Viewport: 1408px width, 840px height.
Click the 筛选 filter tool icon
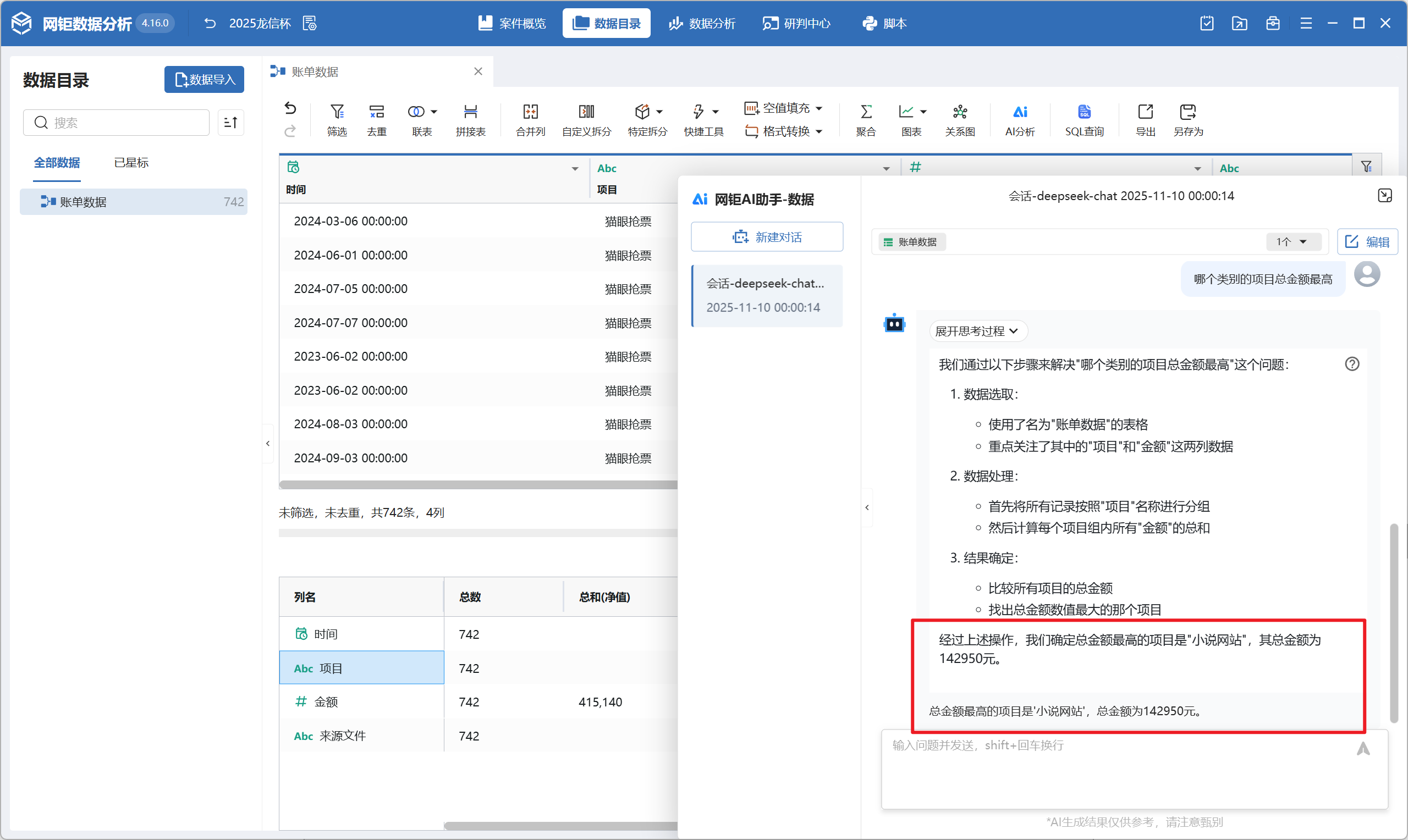337,112
